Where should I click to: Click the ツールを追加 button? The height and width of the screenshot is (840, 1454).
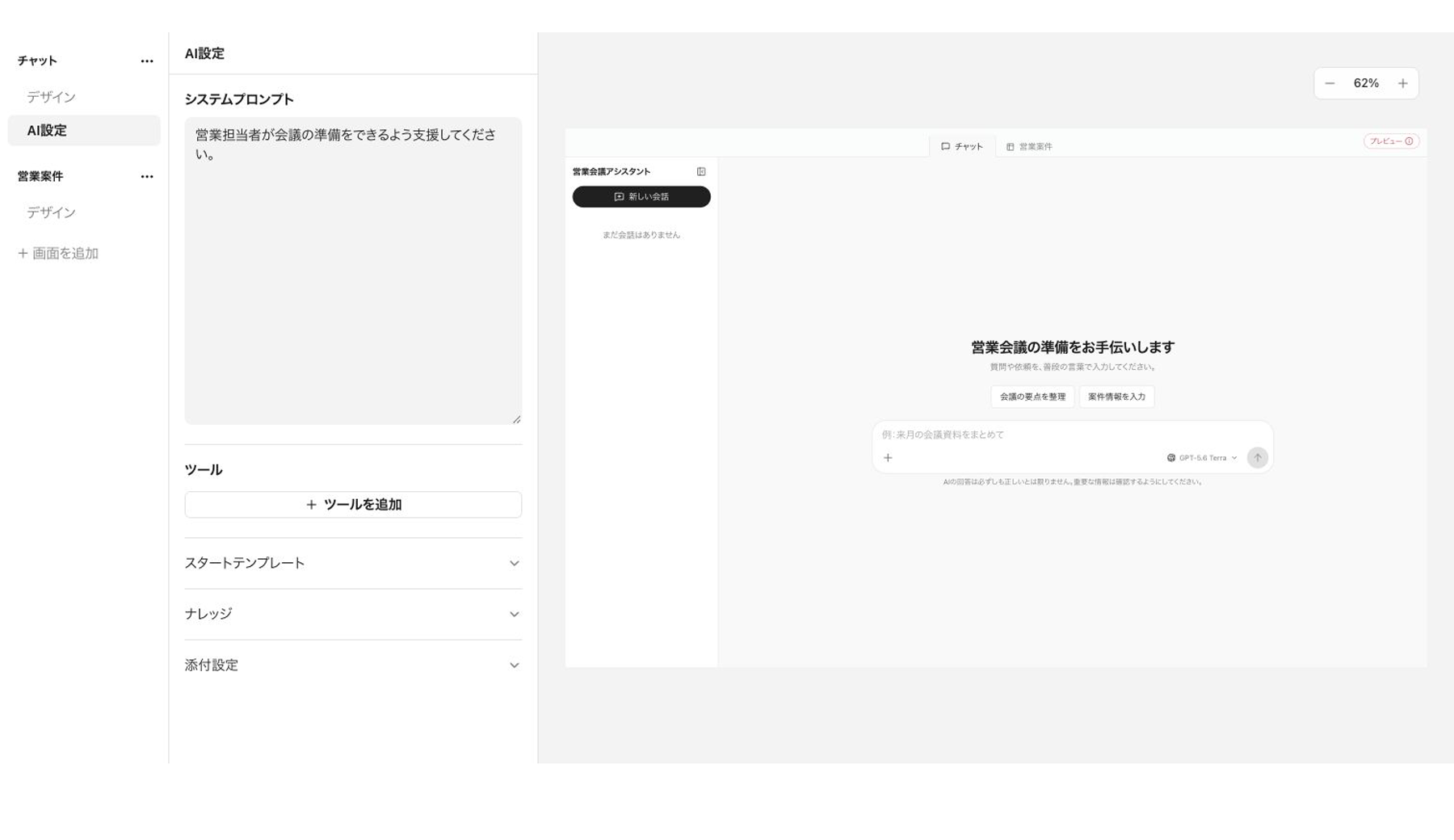pos(353,505)
